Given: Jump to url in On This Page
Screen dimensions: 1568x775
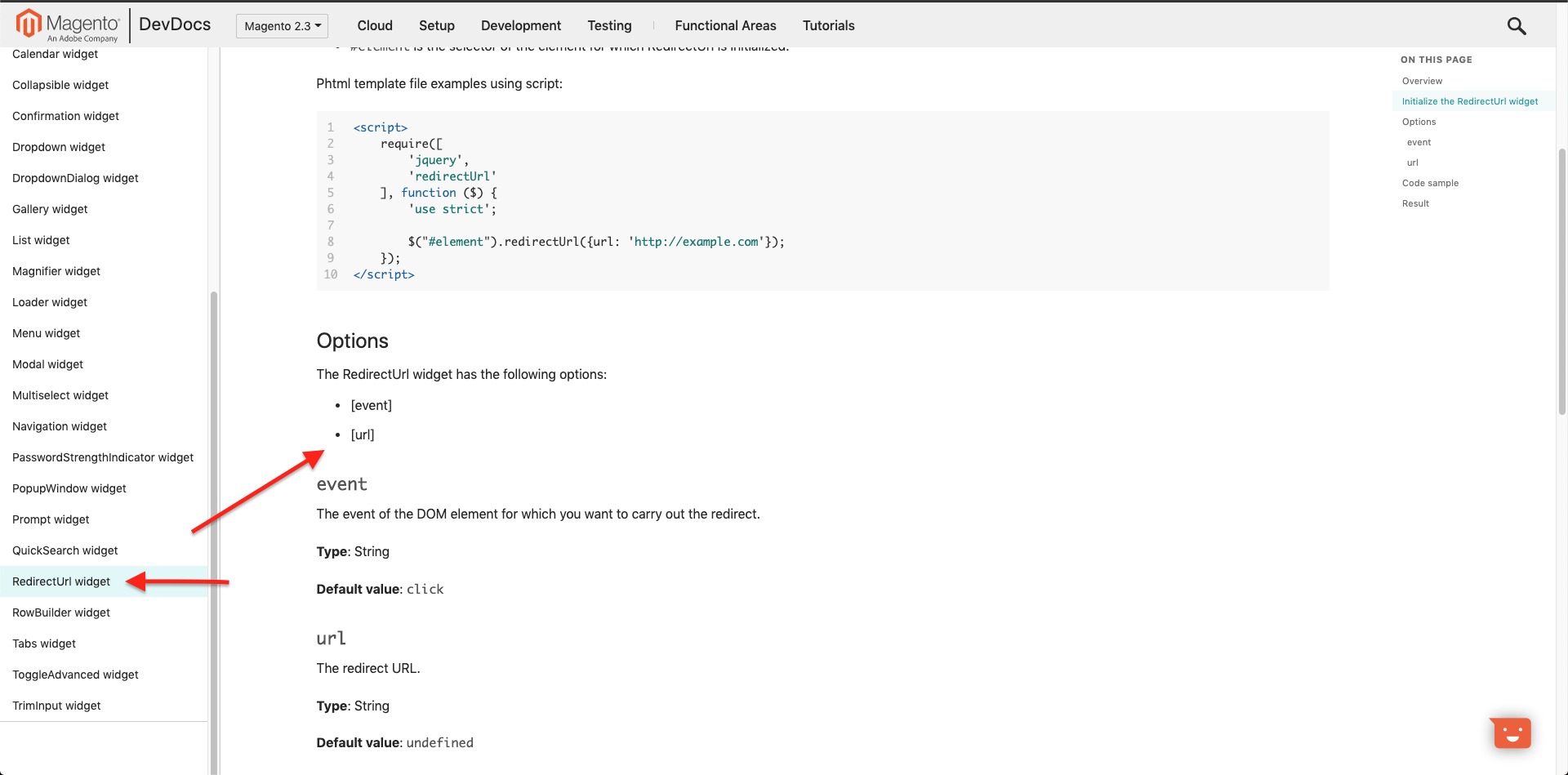Looking at the screenshot, I should pyautogui.click(x=1412, y=163).
